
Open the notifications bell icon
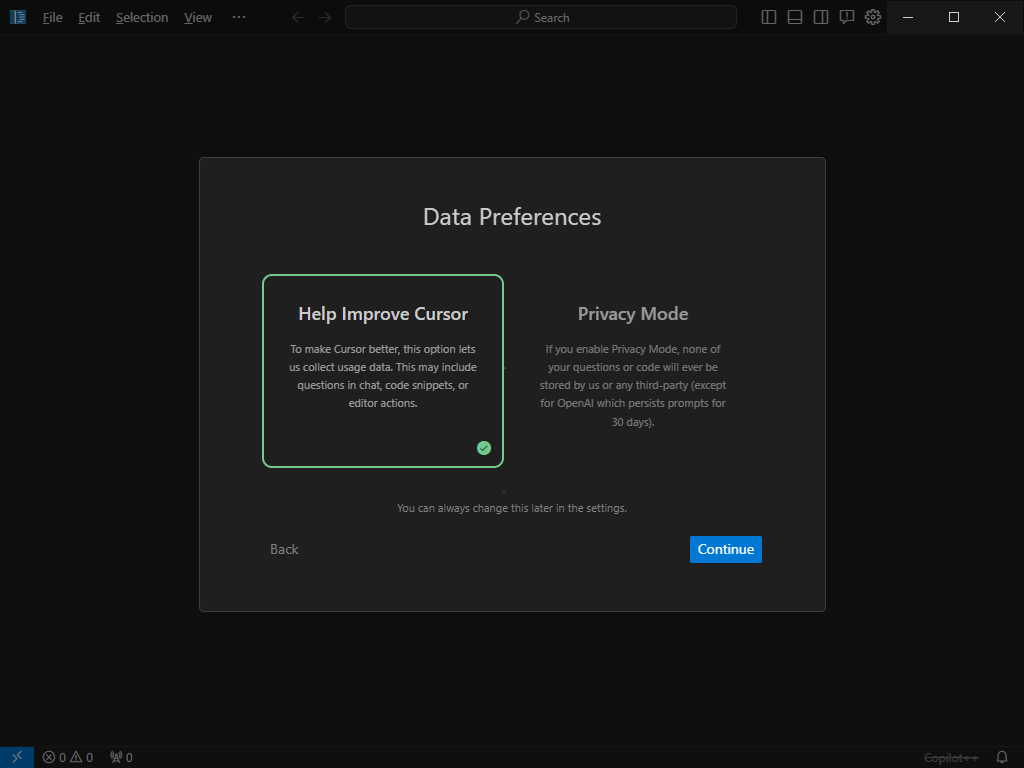point(1002,758)
